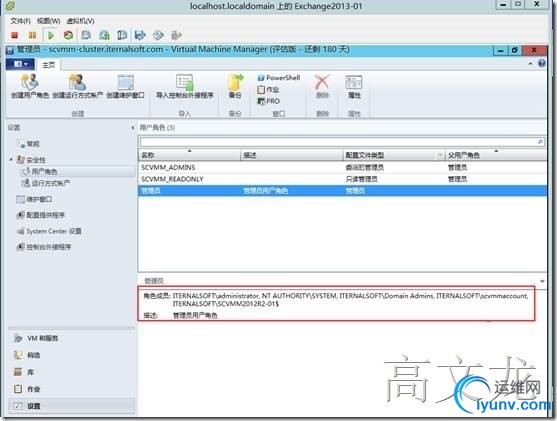This screenshot has width=557, height=421.
Task: Open the VM 和服务 workspace
Action: point(71,338)
